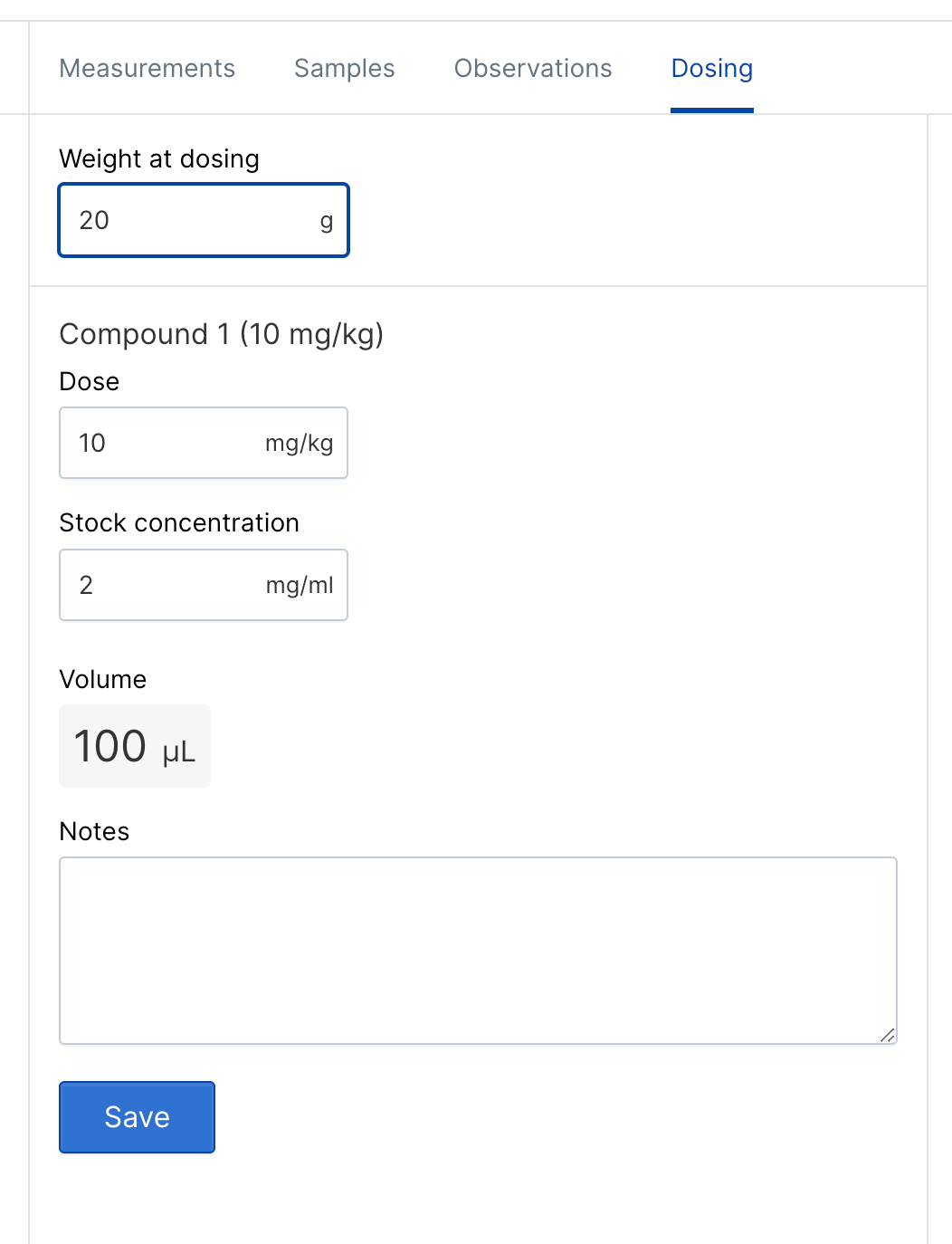Select the Stock concentration input
Viewport: 952px width, 1244px height.
204,585
